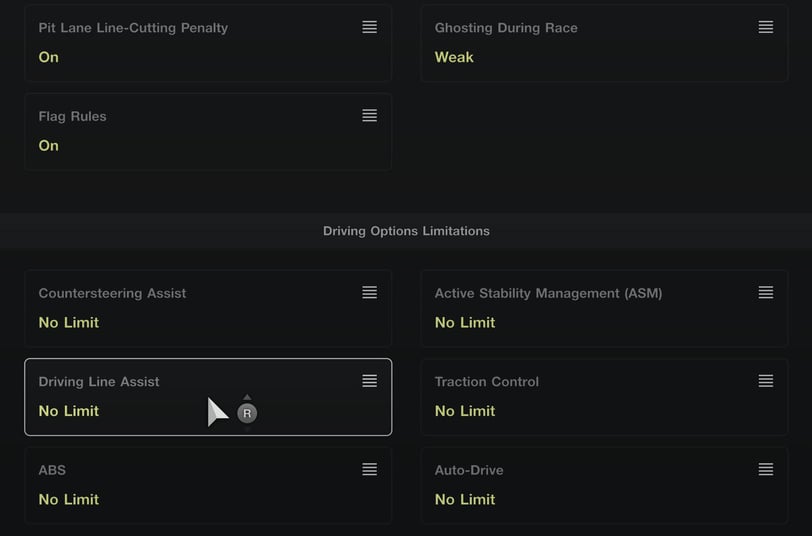This screenshot has width=812, height=536.
Task: Open Traction Control No Limit options
Action: 465,411
